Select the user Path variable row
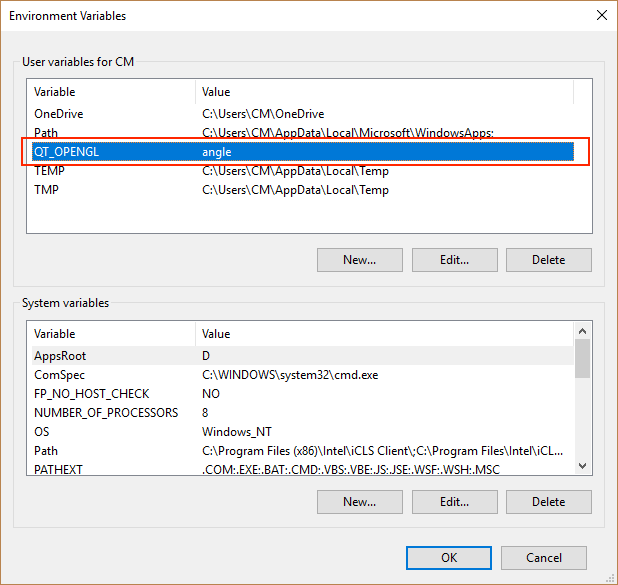The image size is (618, 585). coord(46,133)
